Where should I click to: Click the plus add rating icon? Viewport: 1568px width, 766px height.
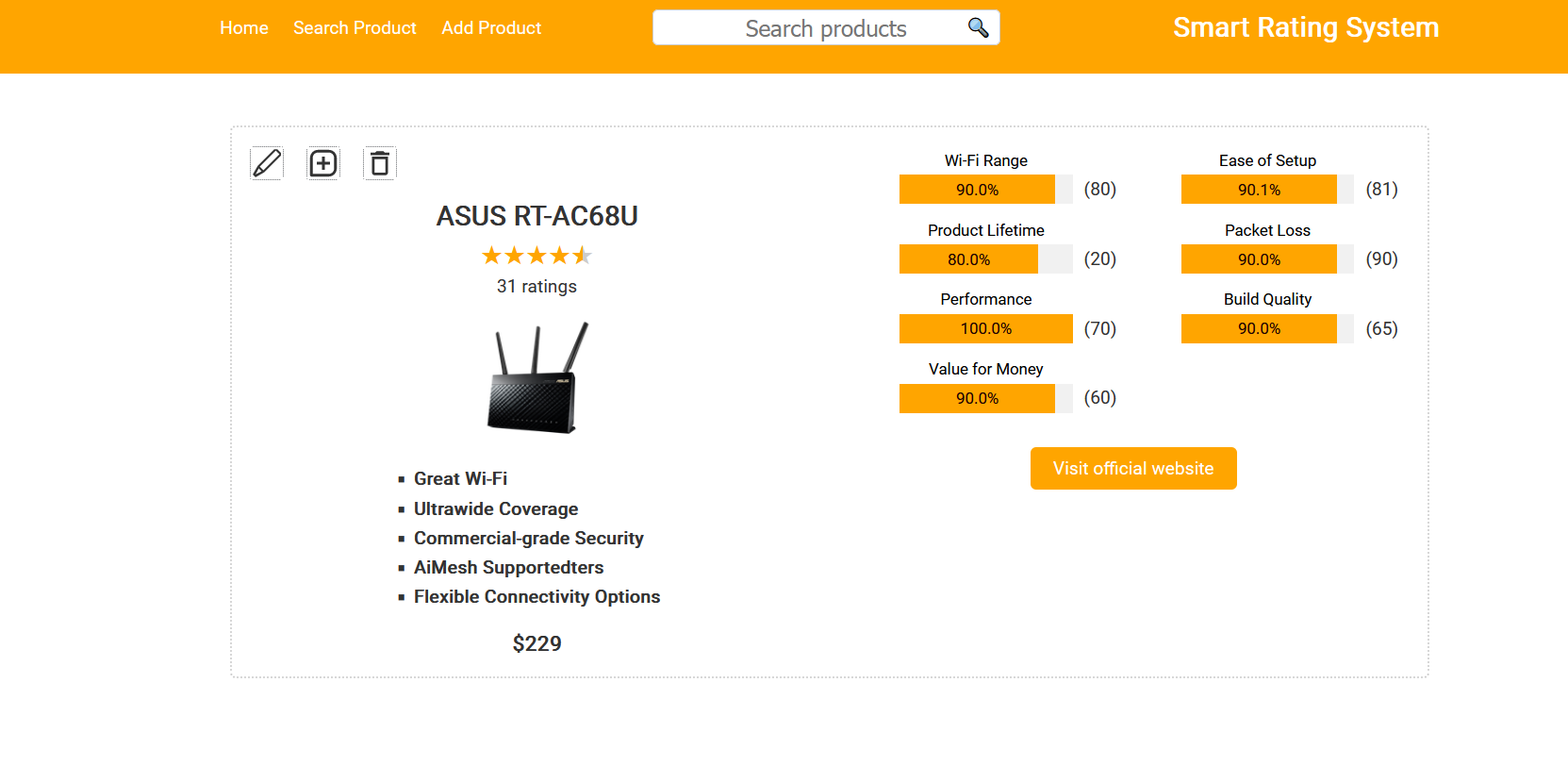point(323,163)
